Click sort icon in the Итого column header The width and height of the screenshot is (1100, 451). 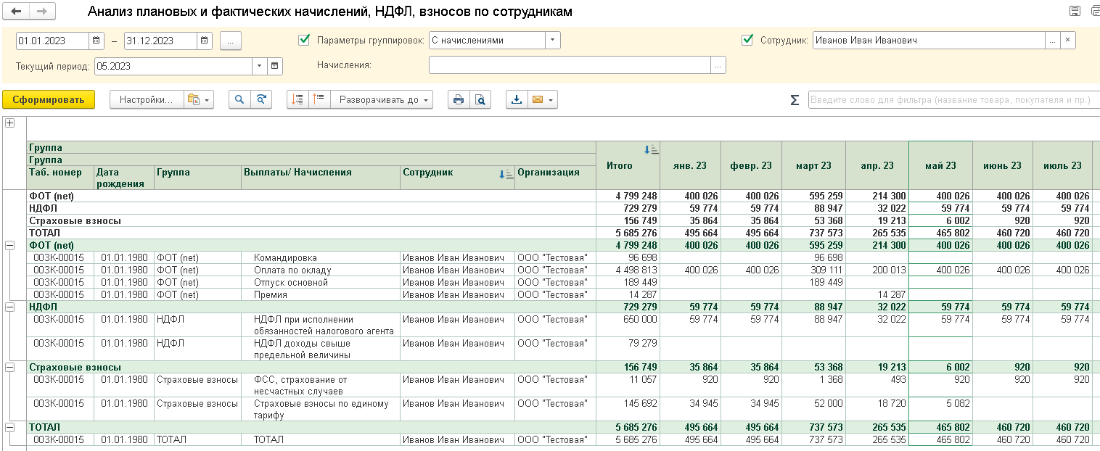[x=650, y=149]
